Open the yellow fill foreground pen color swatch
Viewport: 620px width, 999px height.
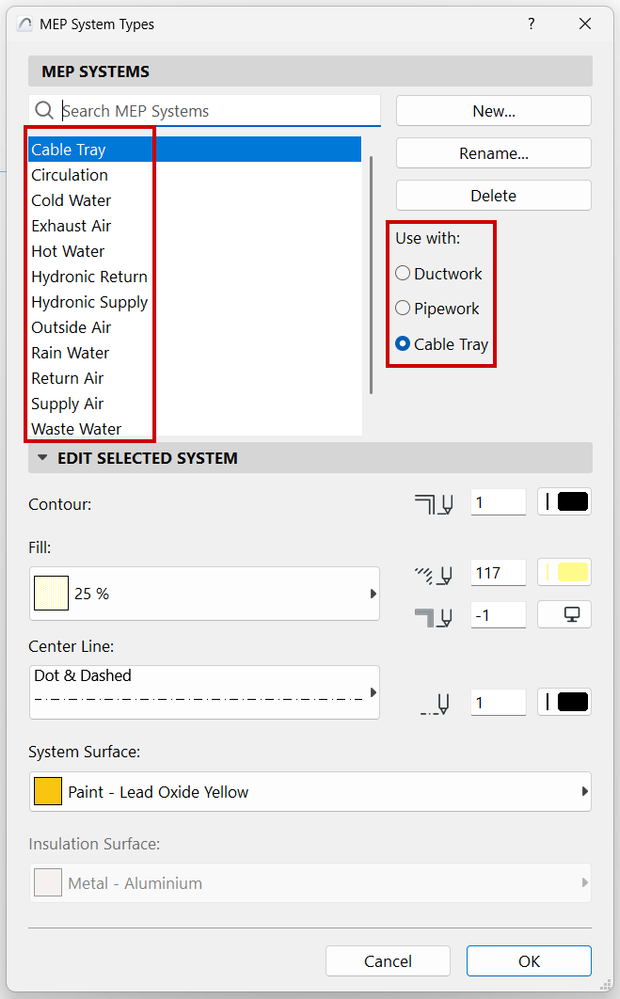[x=564, y=573]
